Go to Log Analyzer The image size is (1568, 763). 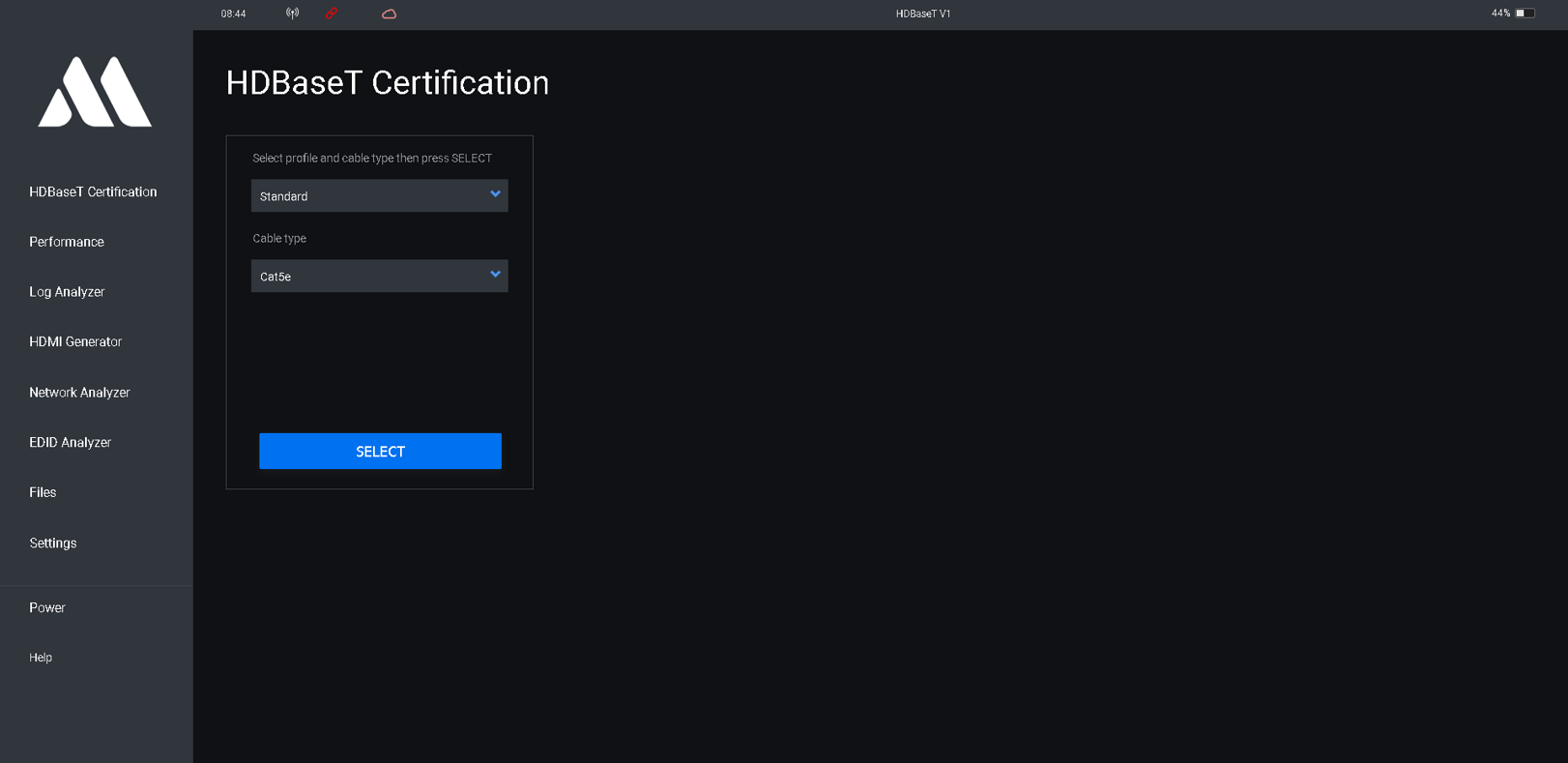click(67, 292)
